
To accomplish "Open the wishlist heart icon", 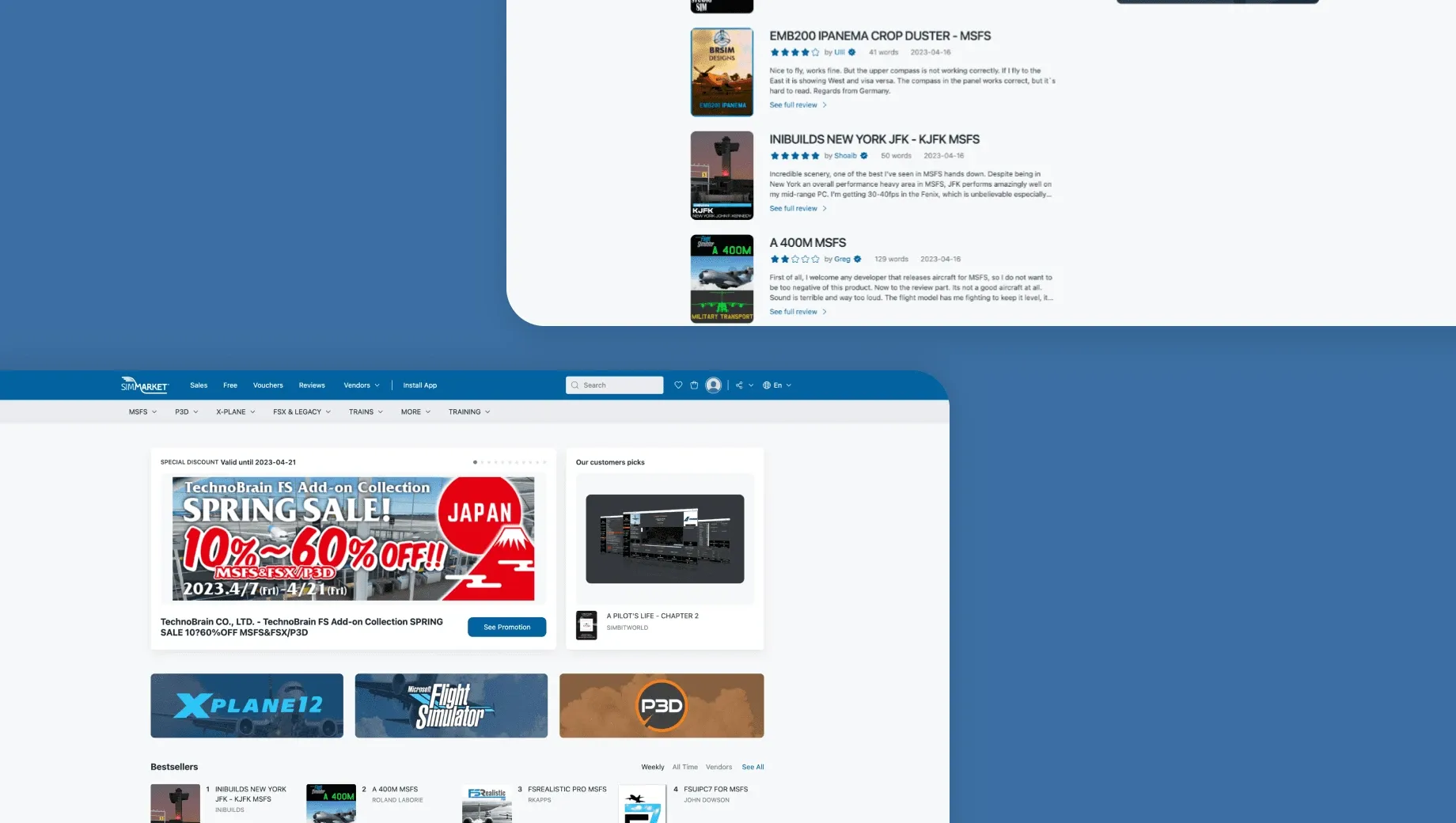I will click(678, 385).
